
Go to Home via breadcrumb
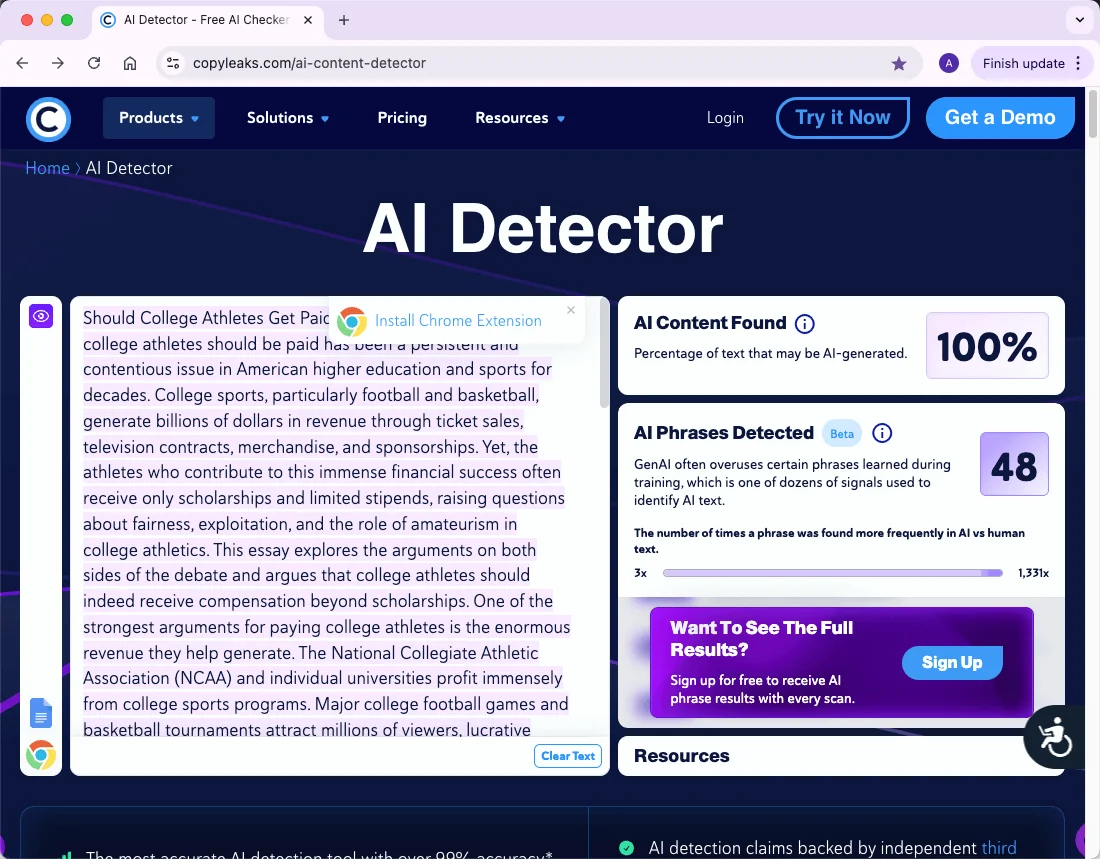pyautogui.click(x=47, y=168)
